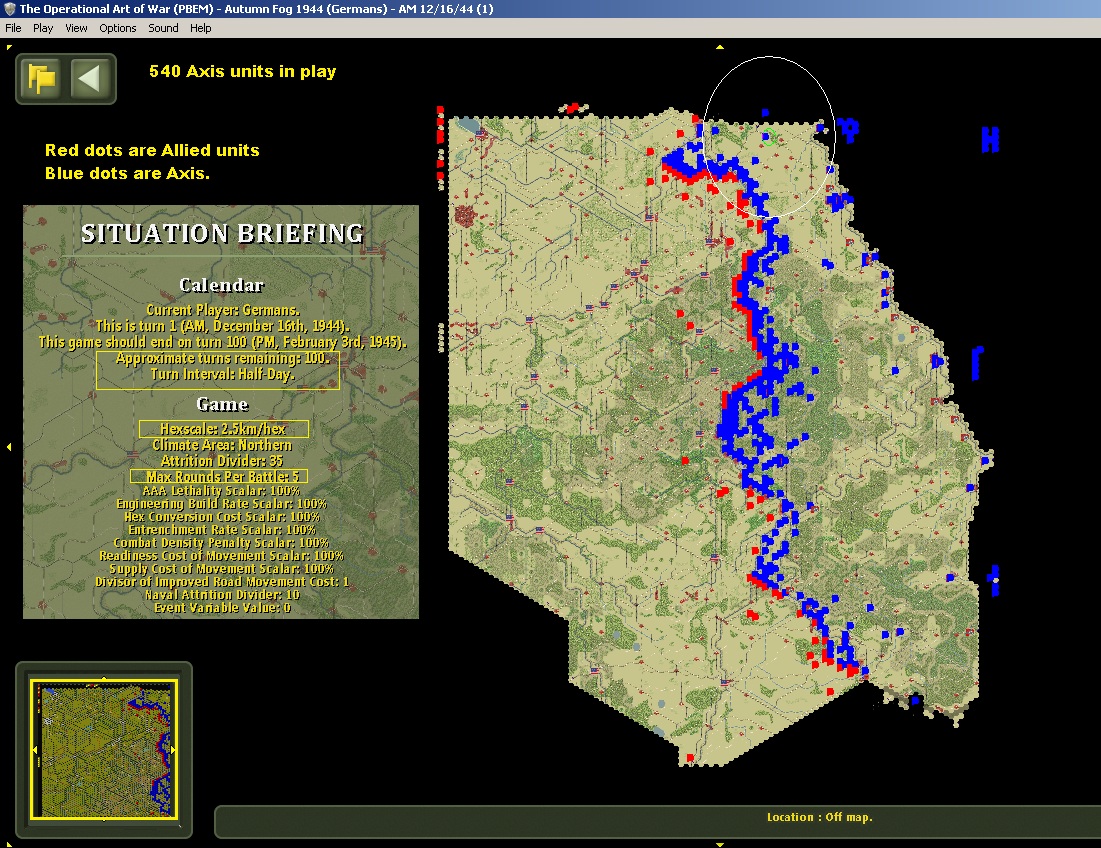Open the Options menu
Image resolution: width=1101 pixels, height=848 pixels.
coord(117,28)
